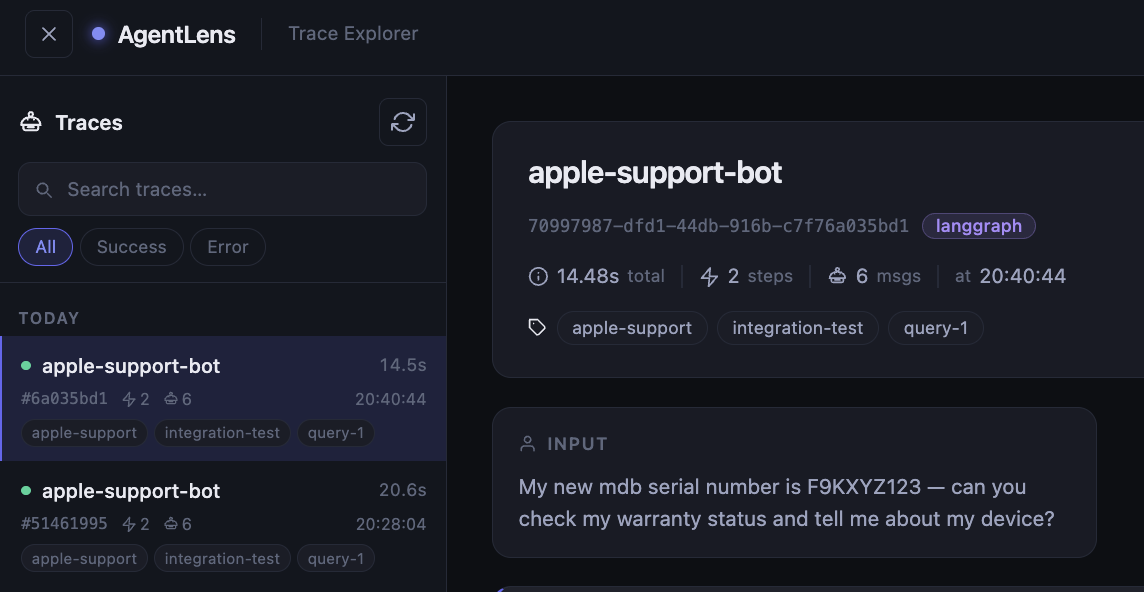This screenshot has height=592, width=1144.
Task: Click the integration-test tag on trace #51461995
Action: coord(223,558)
